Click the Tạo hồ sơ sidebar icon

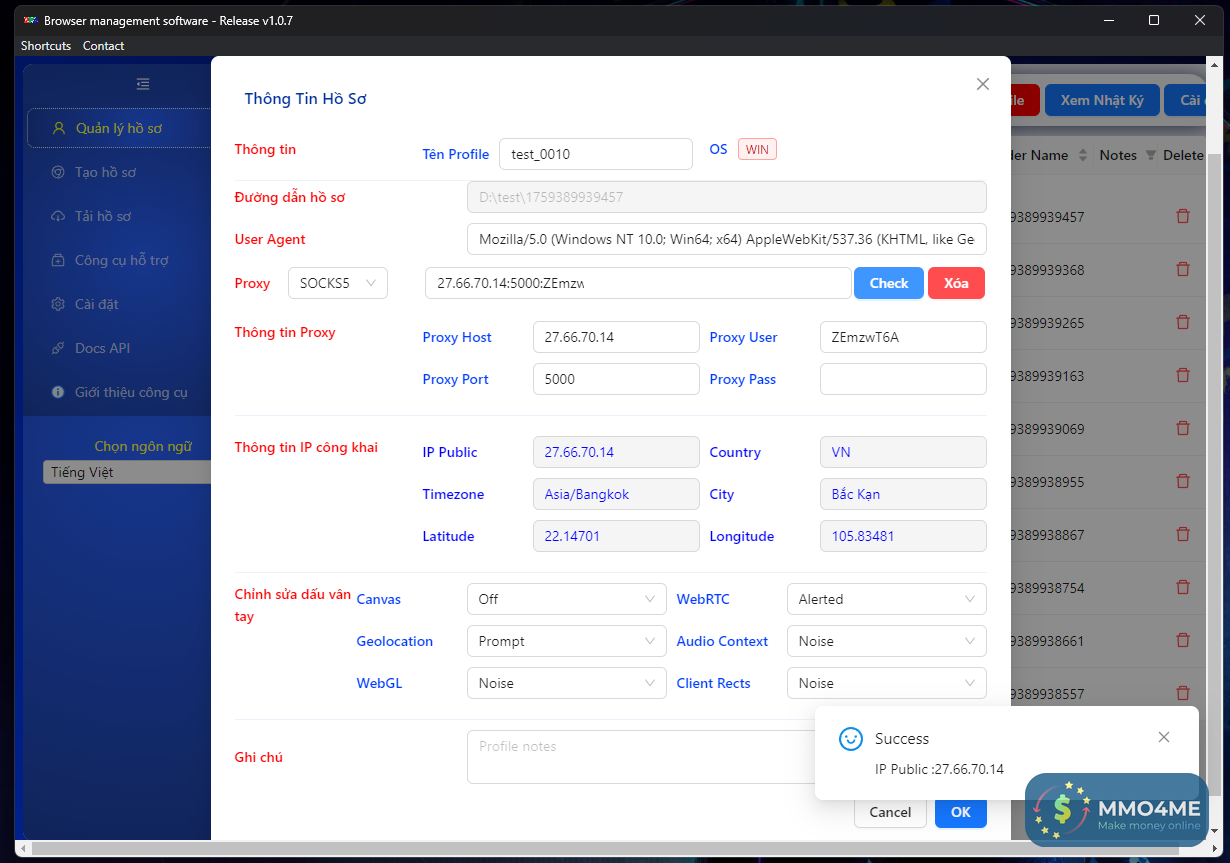57,172
